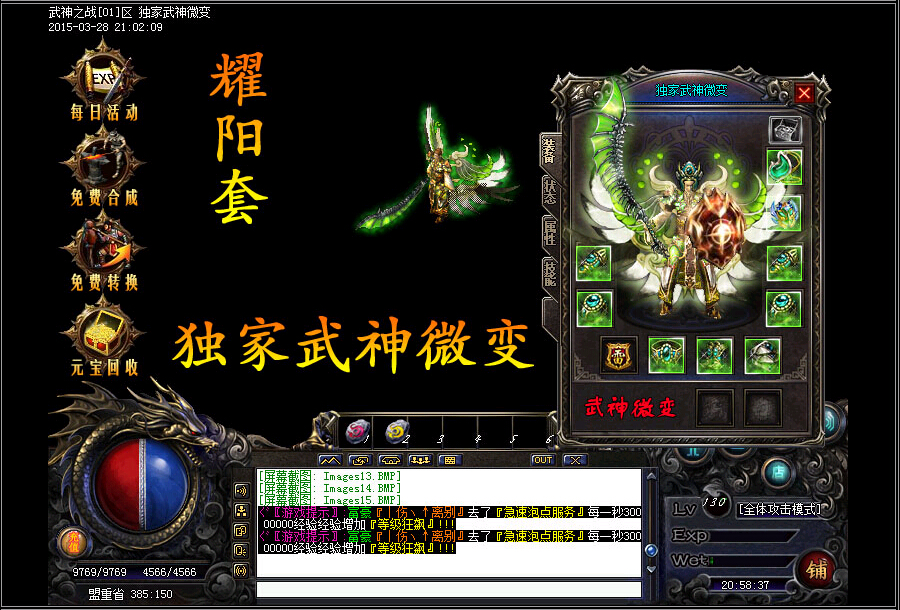Image resolution: width=900 pixels, height=610 pixels.
Task: Click the red-gold shield badge slot
Action: (619, 355)
